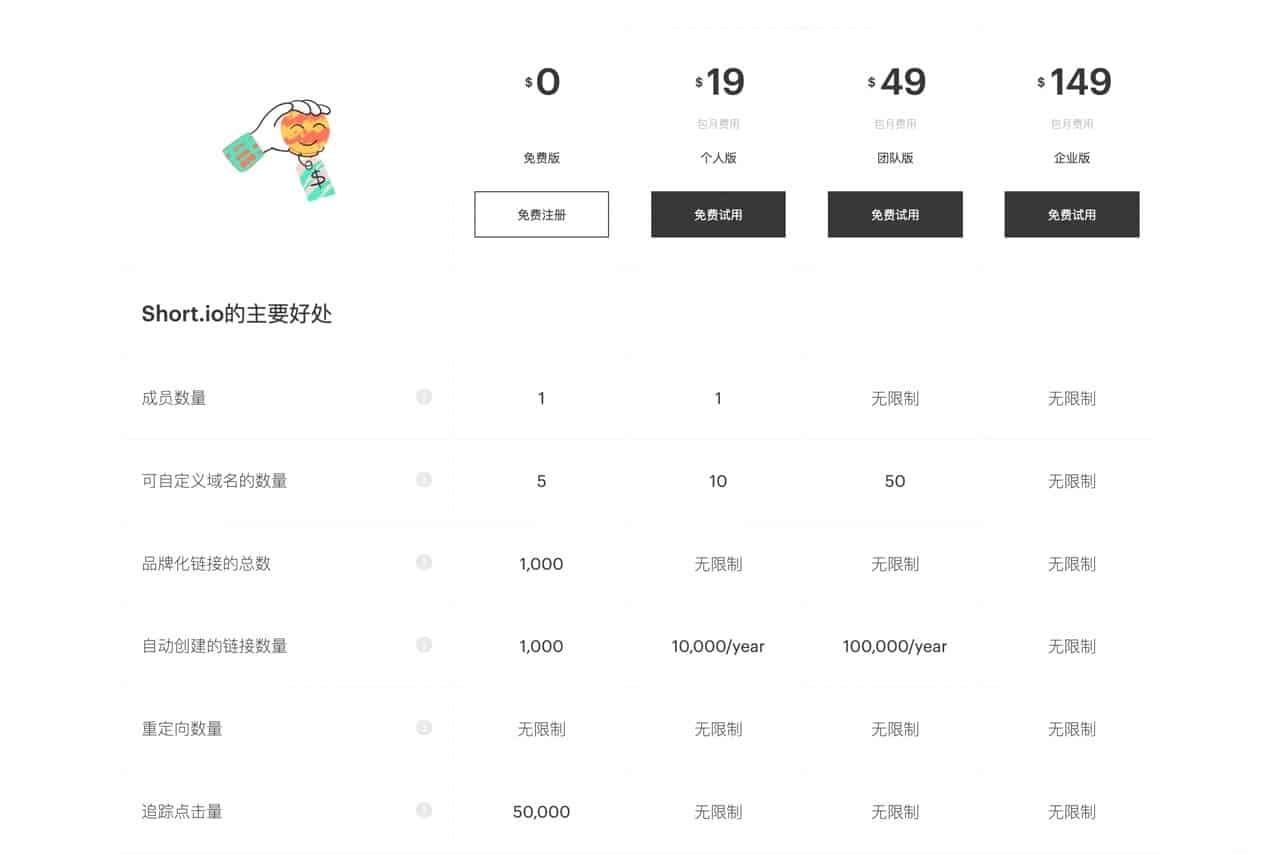Open the info icon beside 品牌化链接的总数
This screenshot has width=1280, height=854.
click(x=424, y=562)
